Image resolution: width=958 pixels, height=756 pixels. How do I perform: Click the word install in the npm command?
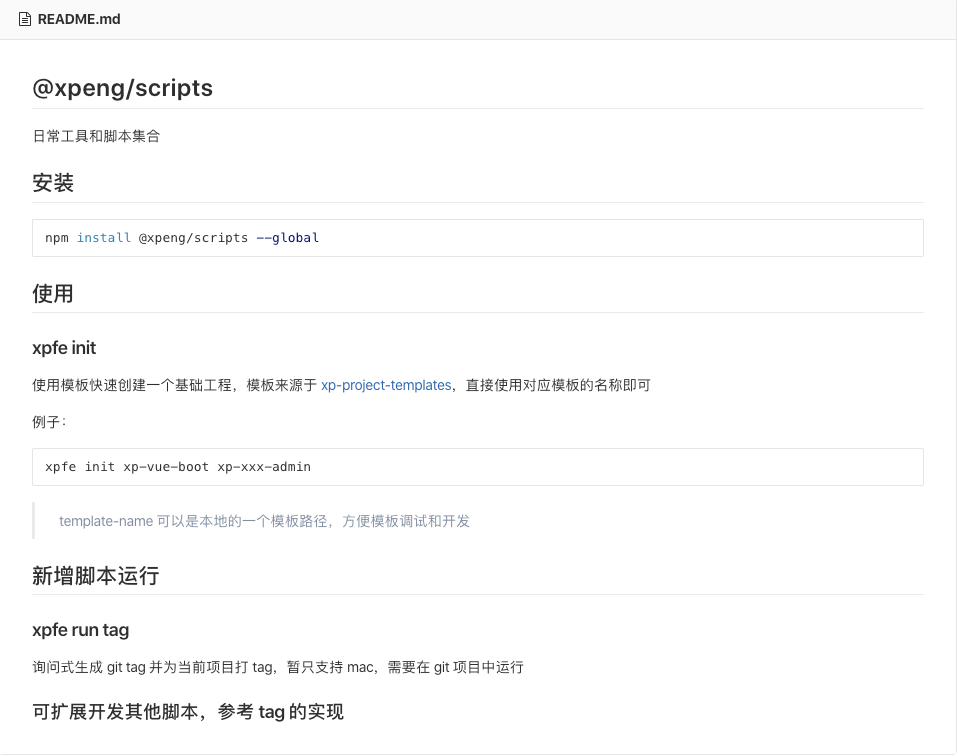pyautogui.click(x=104, y=238)
